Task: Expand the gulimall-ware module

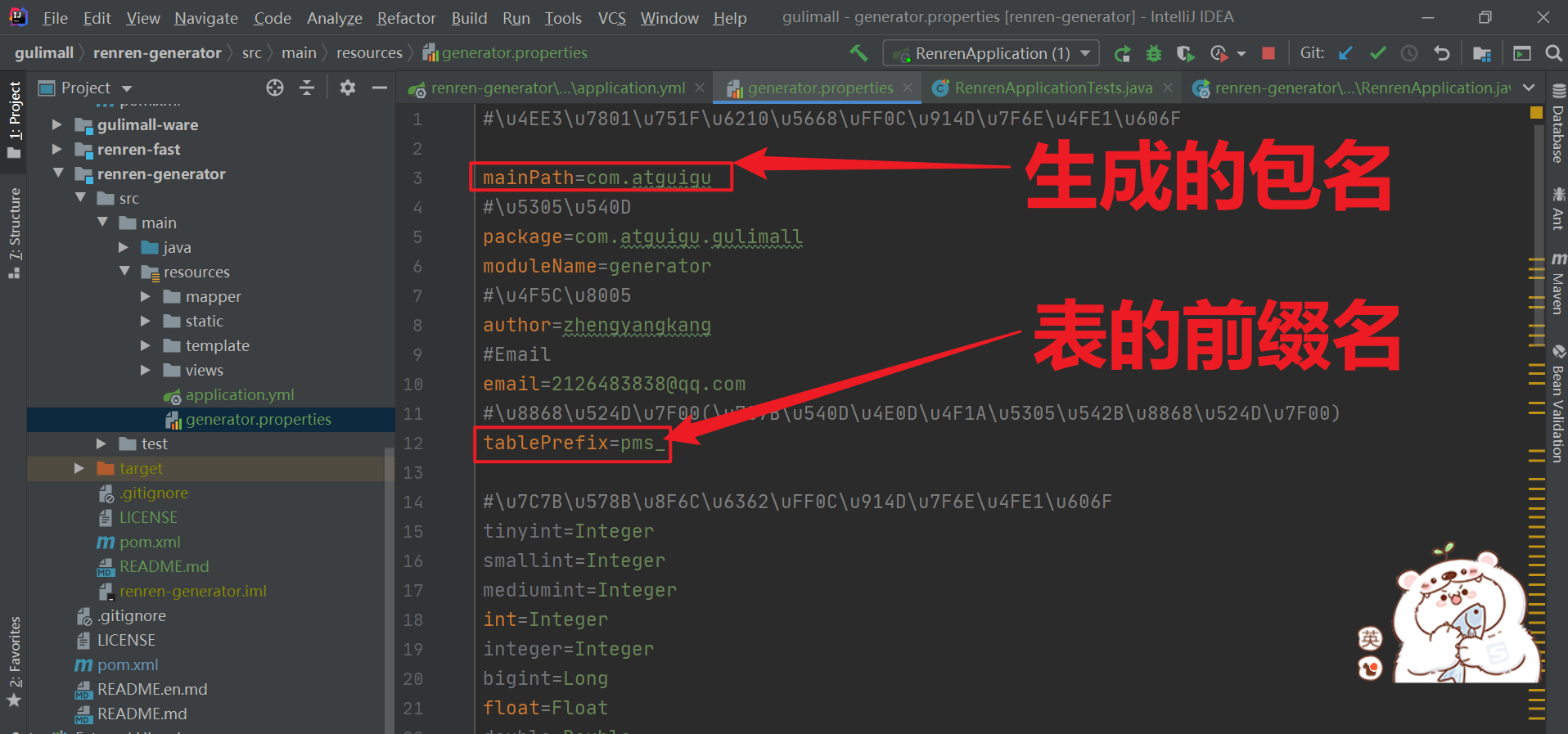Action: tap(56, 124)
